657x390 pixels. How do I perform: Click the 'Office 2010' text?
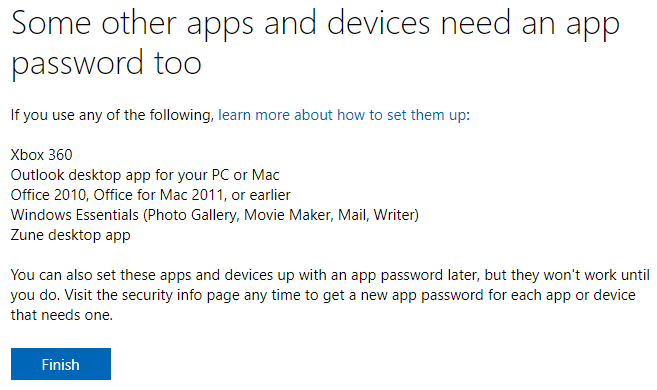click(x=48, y=195)
